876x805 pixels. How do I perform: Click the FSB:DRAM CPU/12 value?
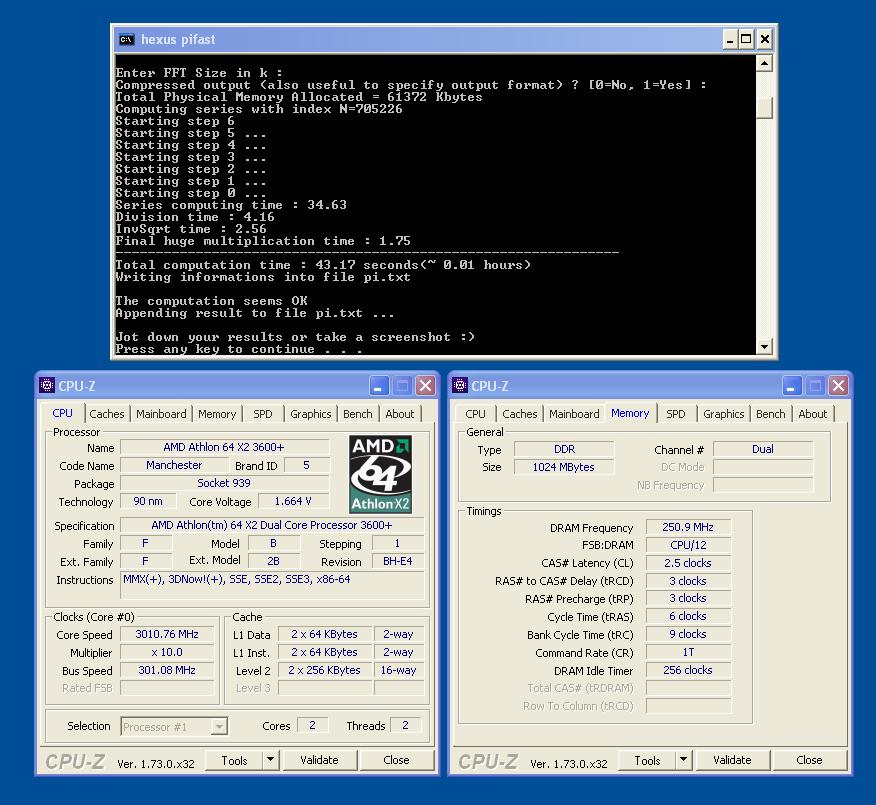click(688, 545)
